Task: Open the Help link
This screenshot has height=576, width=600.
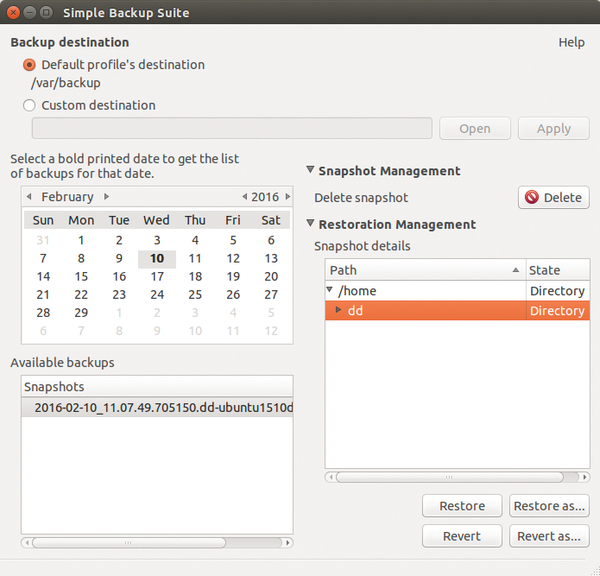Action: [x=571, y=42]
